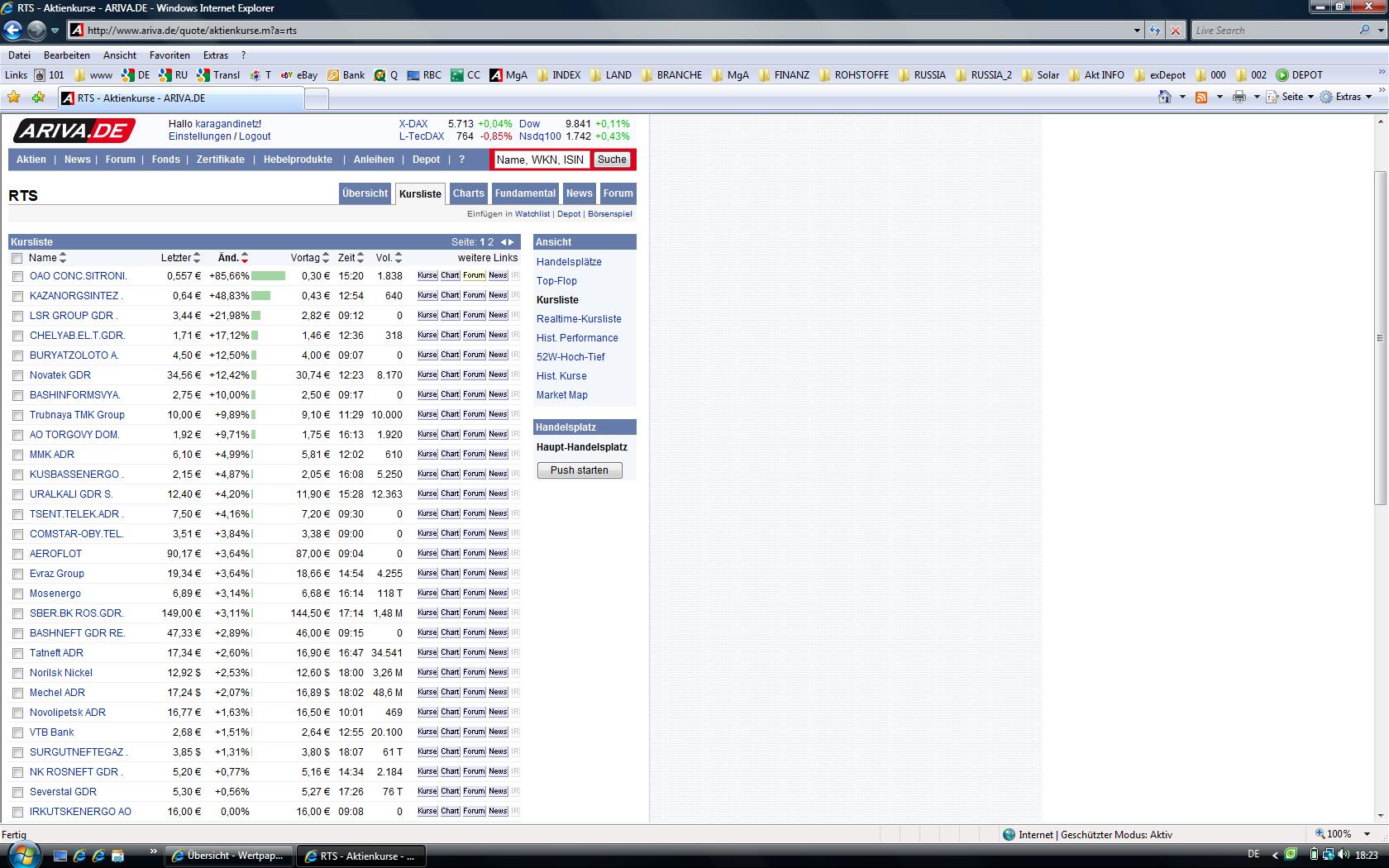Tick the Norilsk Nickel row checkbox
The image size is (1389, 868).
coord(17,673)
